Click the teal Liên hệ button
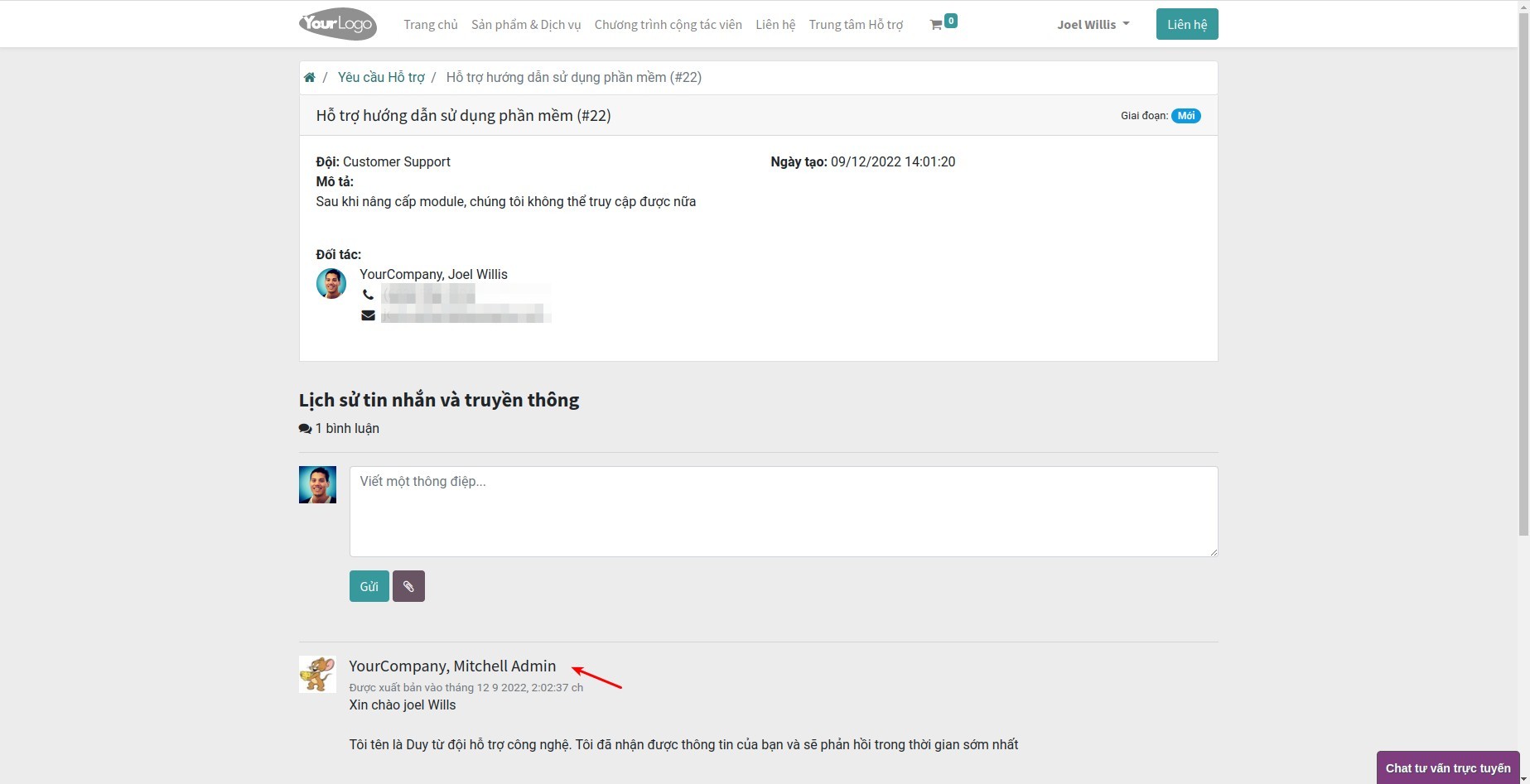The image size is (1530, 784). click(1186, 25)
